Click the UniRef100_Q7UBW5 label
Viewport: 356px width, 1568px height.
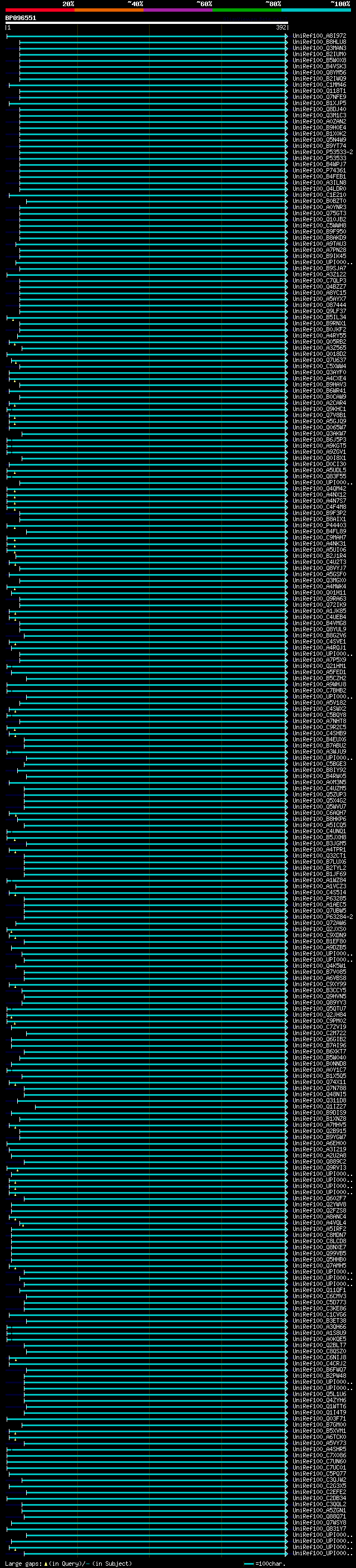[x=319, y=911]
